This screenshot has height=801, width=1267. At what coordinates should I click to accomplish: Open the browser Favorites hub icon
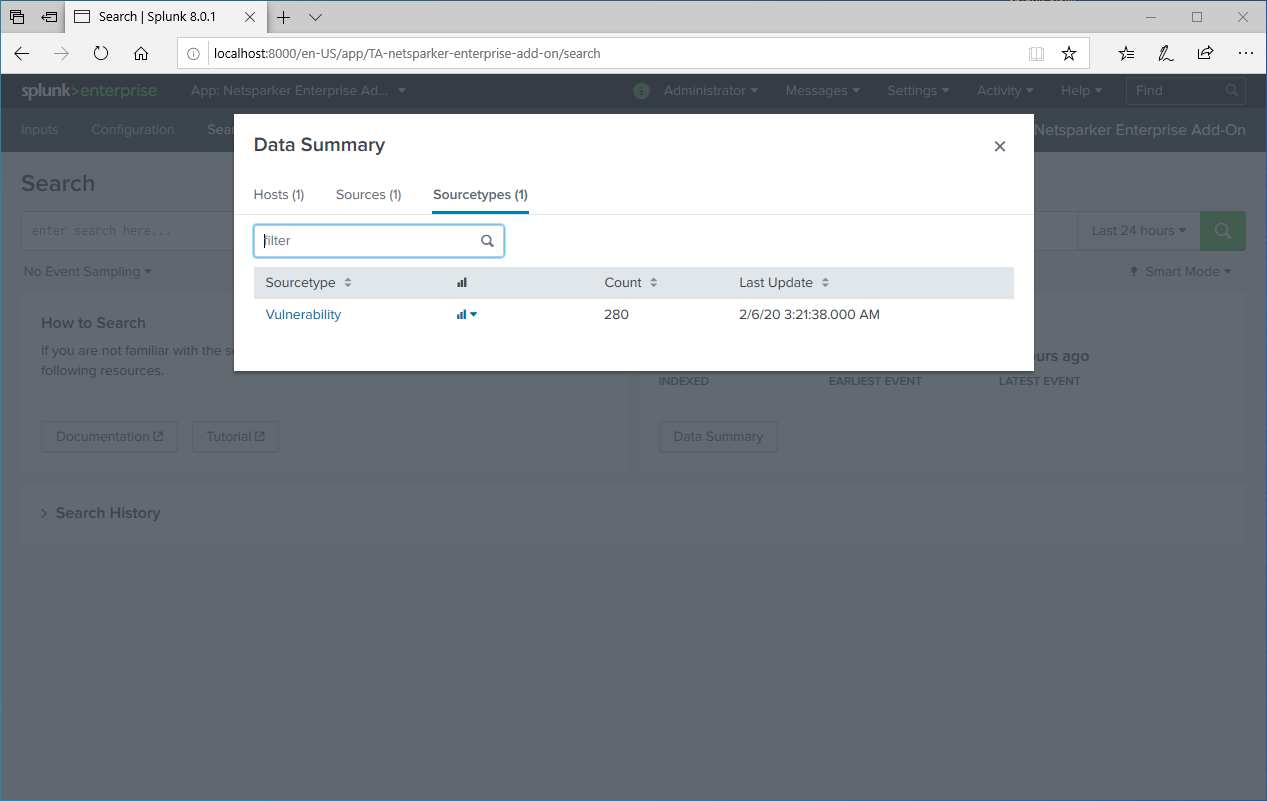click(1126, 53)
